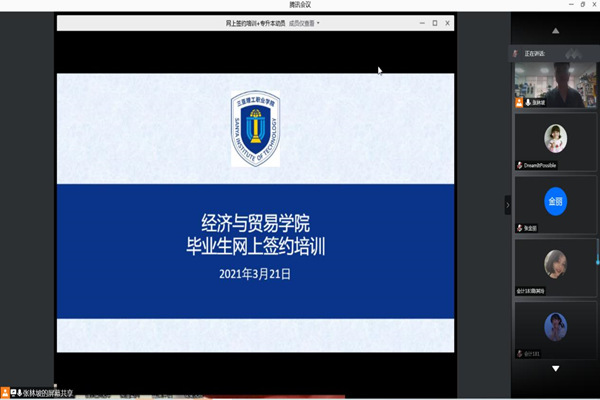The width and height of the screenshot is (600, 400).
Task: Collapse the participant video sidebar
Action: pyautogui.click(x=507, y=204)
